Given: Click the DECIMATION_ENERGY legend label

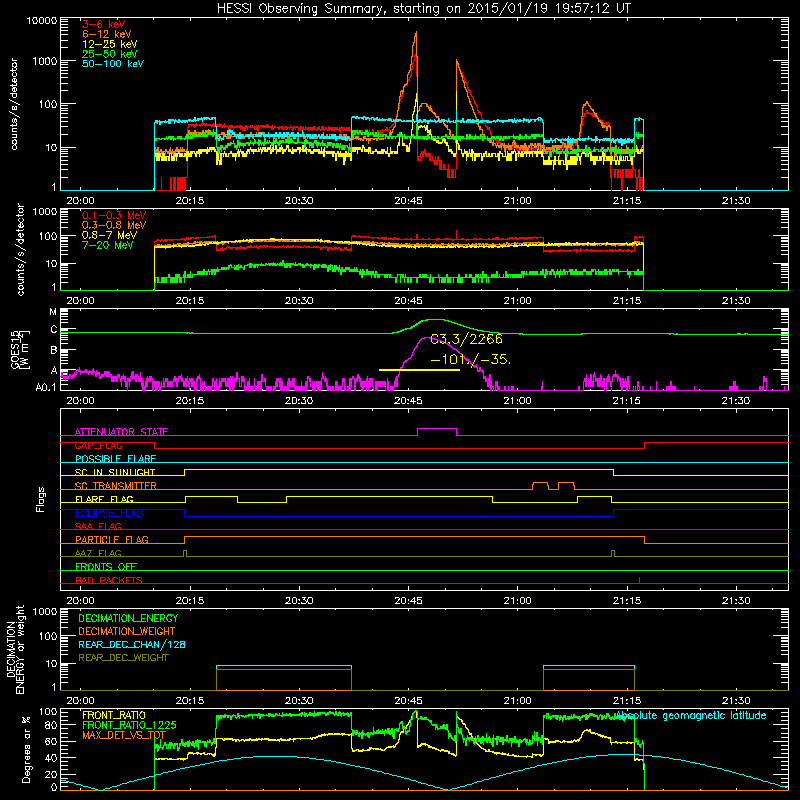Looking at the screenshot, I should (128, 618).
